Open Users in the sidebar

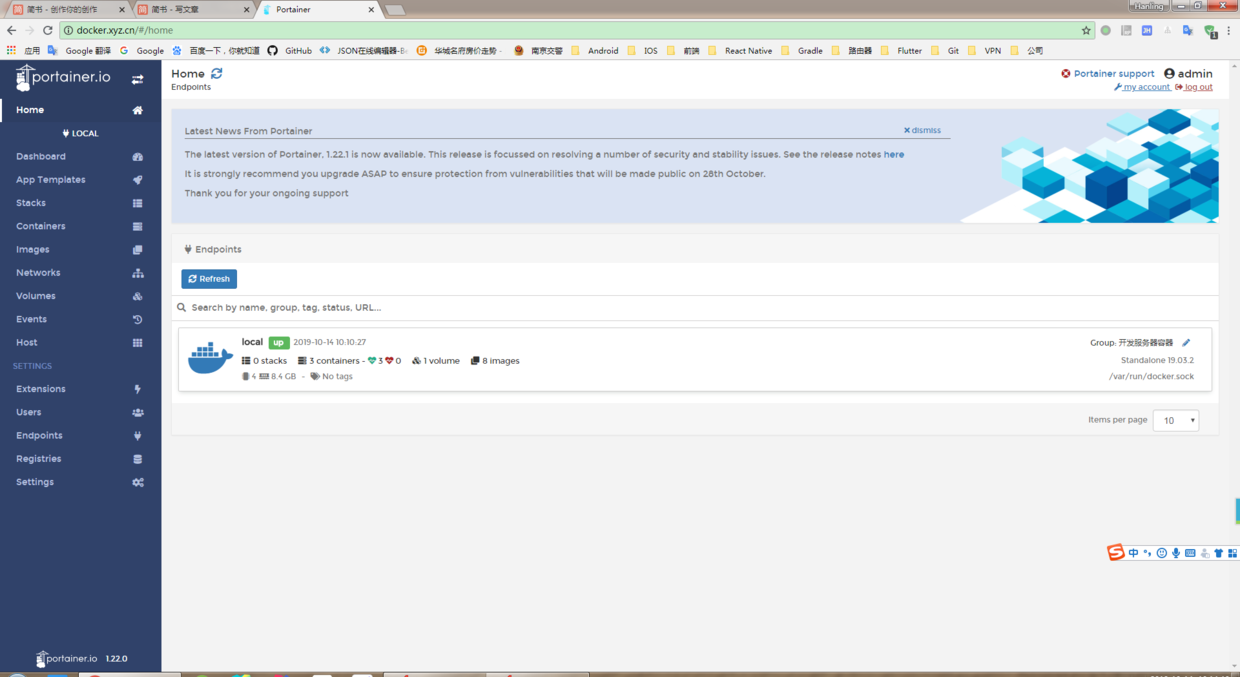(x=80, y=412)
